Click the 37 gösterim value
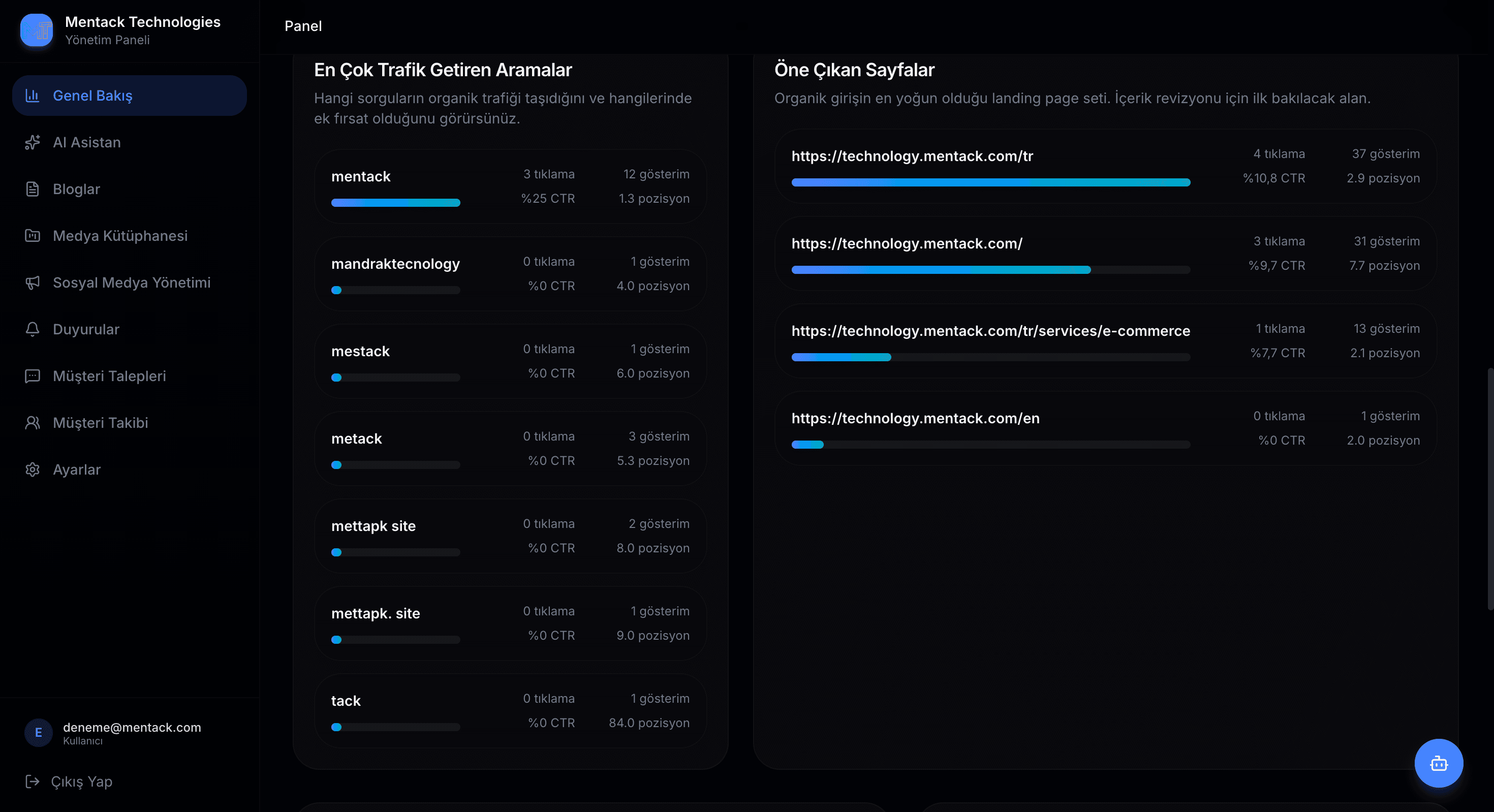This screenshot has width=1494, height=812. pyautogui.click(x=1386, y=153)
